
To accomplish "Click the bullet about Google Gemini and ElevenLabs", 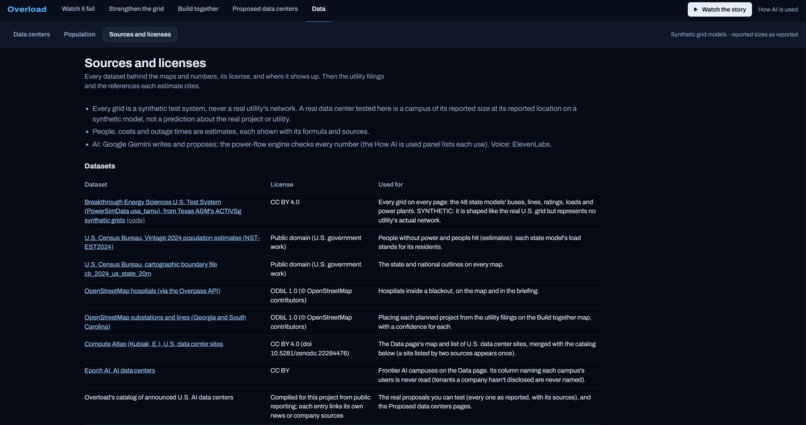I will (322, 144).
